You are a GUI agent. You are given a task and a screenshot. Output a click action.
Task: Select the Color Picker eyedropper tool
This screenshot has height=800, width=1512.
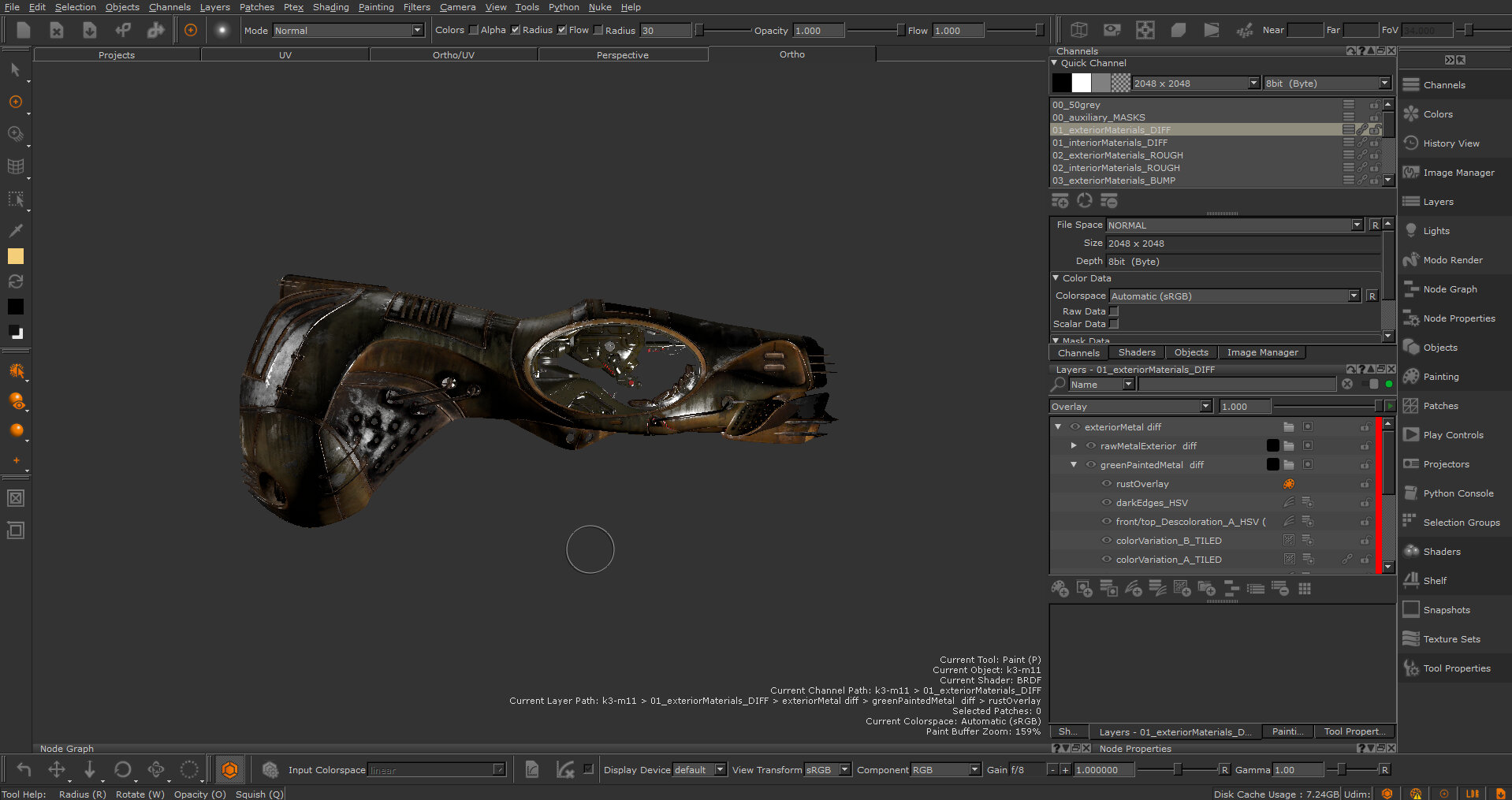click(15, 230)
